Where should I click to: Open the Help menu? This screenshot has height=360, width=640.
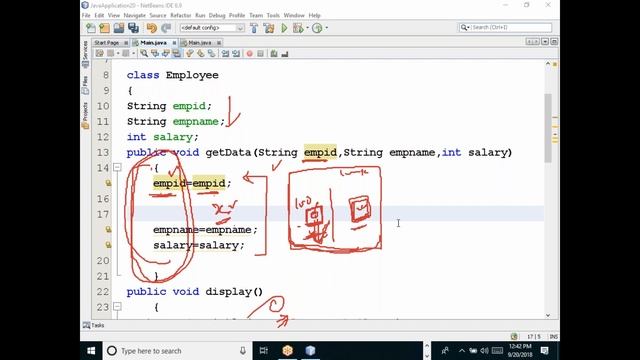pyautogui.click(x=314, y=15)
